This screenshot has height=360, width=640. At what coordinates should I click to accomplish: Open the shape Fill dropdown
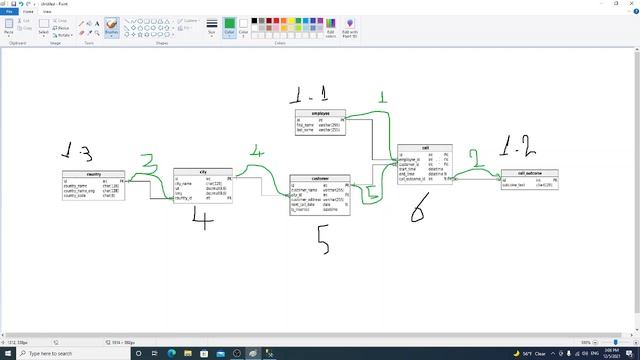click(185, 28)
